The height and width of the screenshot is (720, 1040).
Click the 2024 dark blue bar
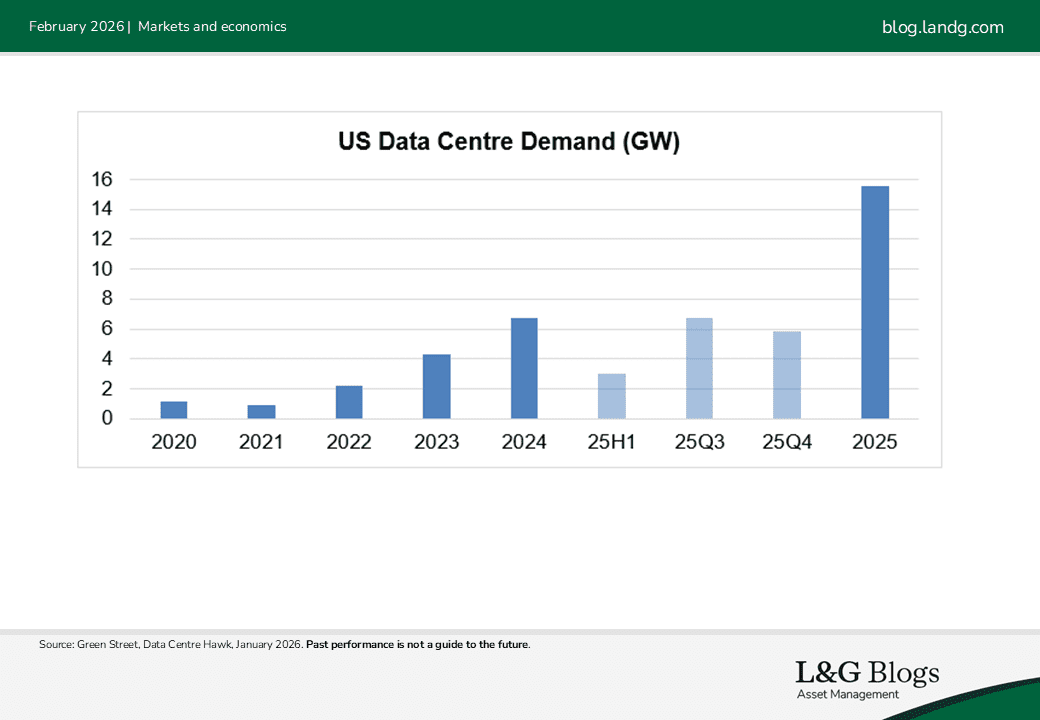click(524, 368)
